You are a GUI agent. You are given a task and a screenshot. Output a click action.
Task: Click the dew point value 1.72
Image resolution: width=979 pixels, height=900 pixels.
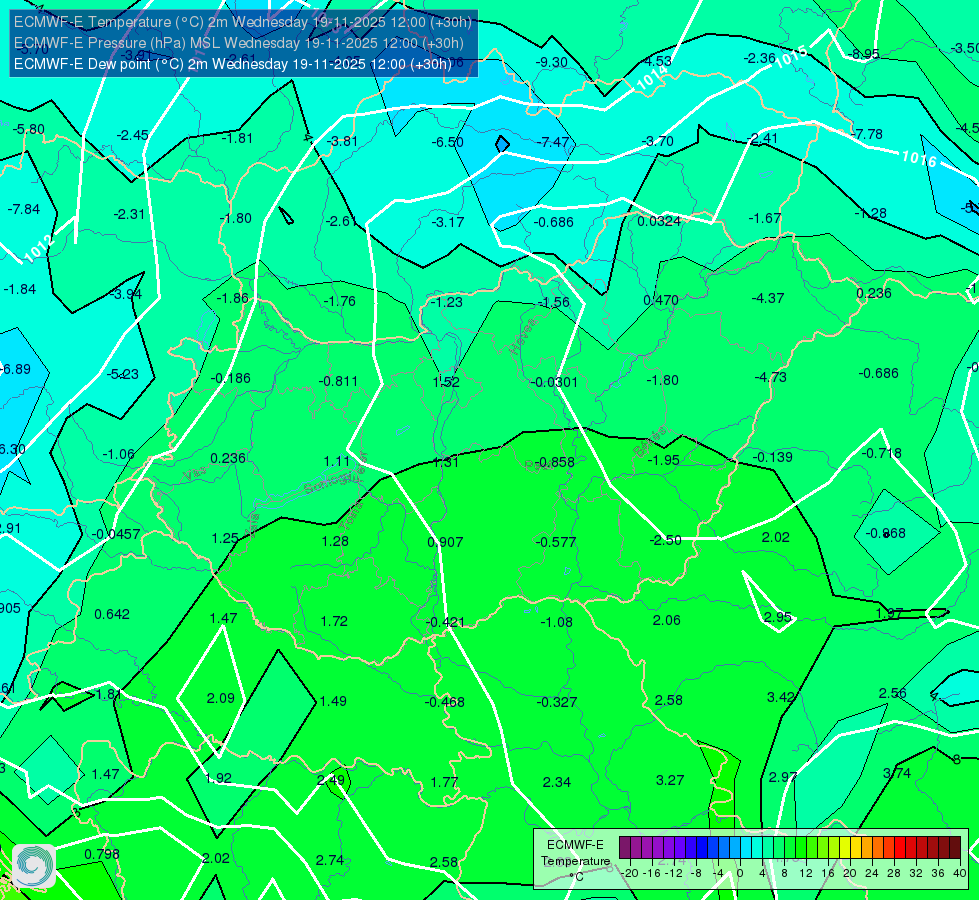tap(333, 621)
